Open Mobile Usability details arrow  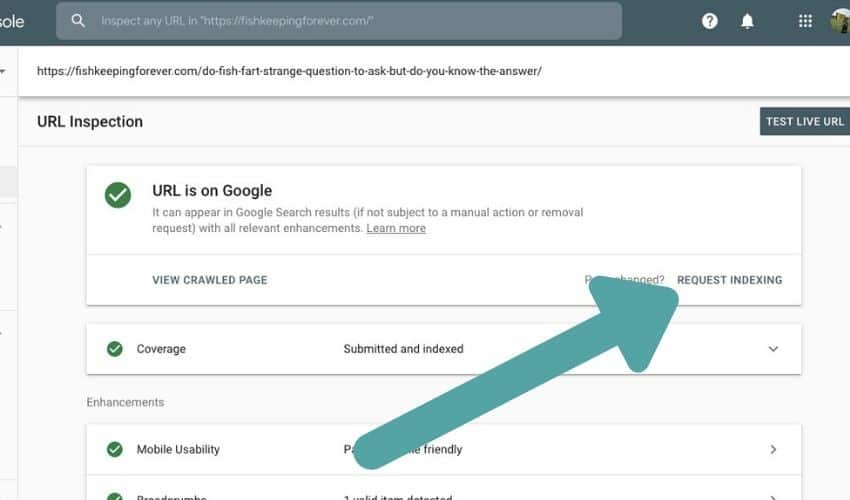[773, 449]
